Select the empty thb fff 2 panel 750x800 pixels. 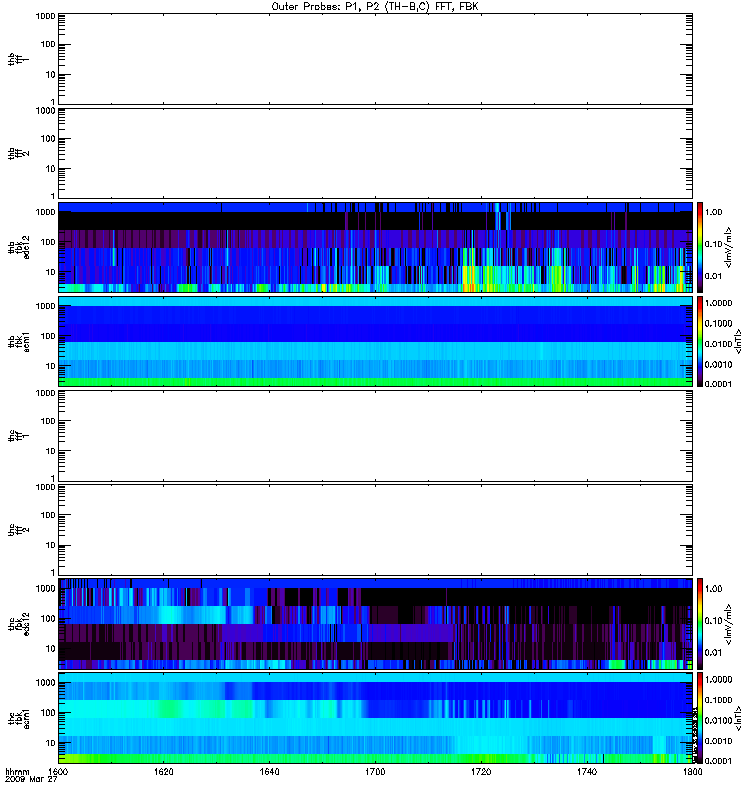[375, 153]
